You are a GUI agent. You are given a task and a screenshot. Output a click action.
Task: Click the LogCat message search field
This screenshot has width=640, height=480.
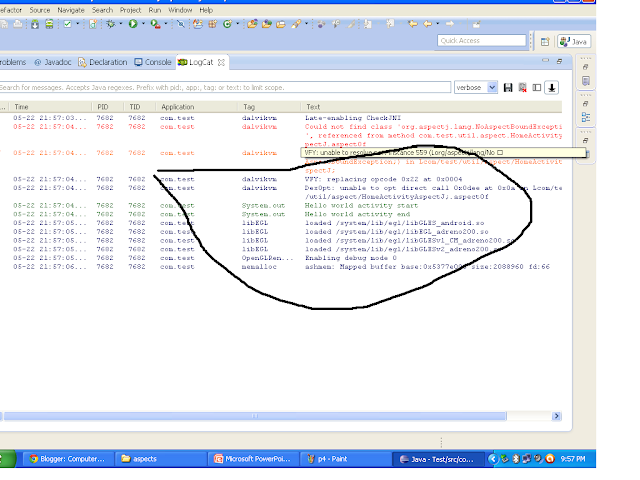click(x=225, y=87)
